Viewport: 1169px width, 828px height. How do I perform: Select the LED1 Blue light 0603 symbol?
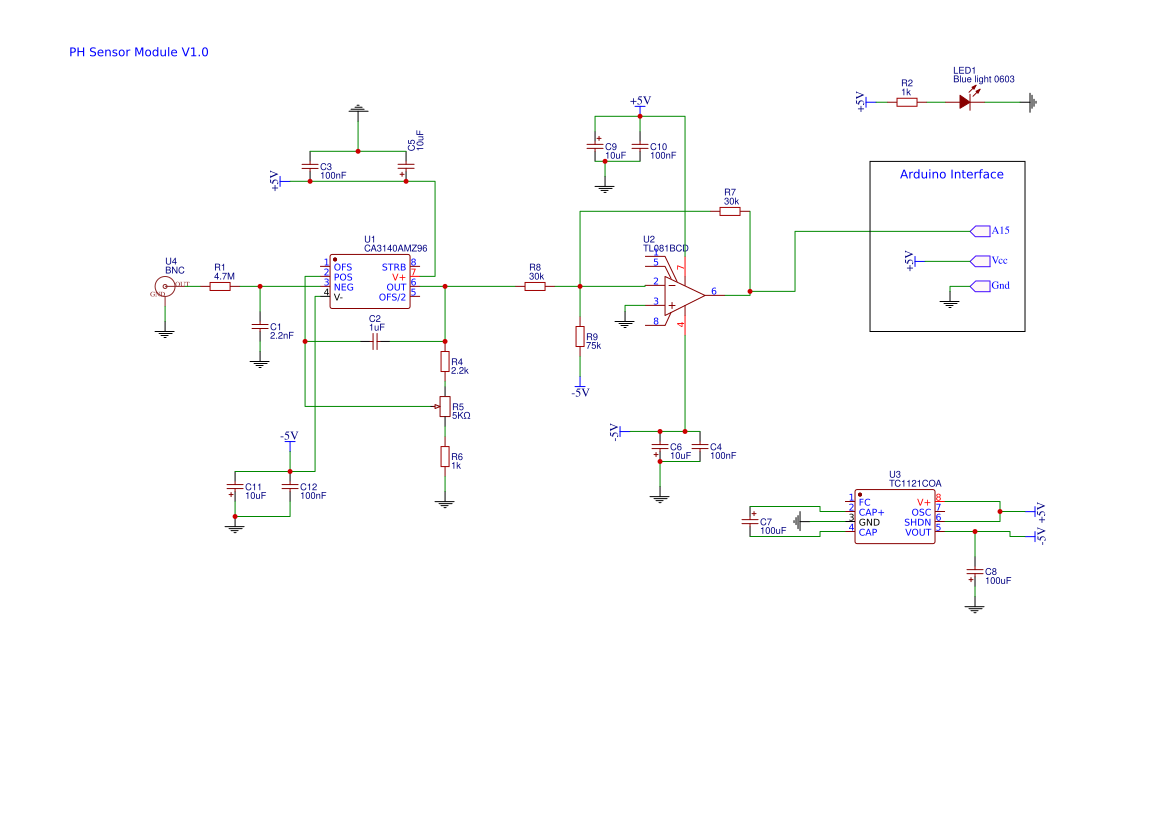966,100
